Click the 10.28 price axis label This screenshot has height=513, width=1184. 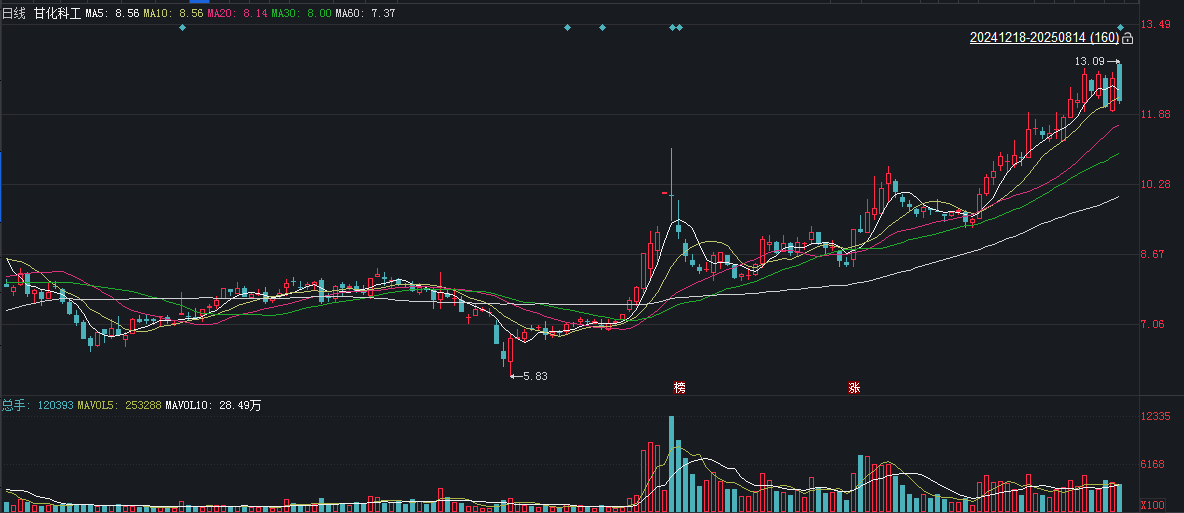1155,184
